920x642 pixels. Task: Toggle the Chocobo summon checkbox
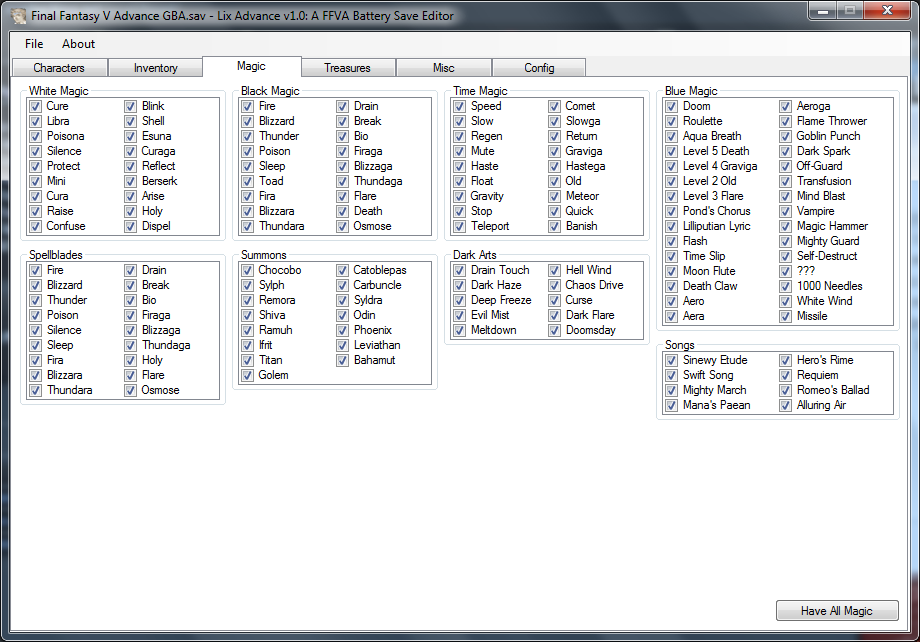(x=248, y=270)
